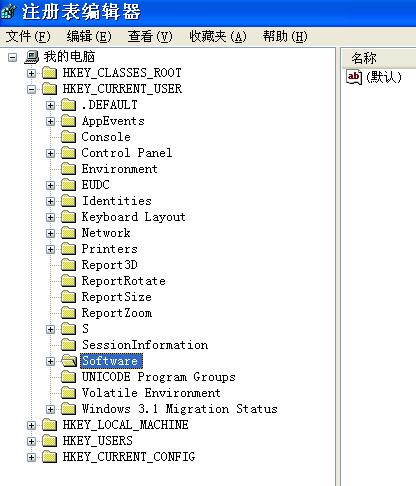The width and height of the screenshot is (416, 486).
Task: Click the open folder icon beside Software
Action: click(69, 361)
